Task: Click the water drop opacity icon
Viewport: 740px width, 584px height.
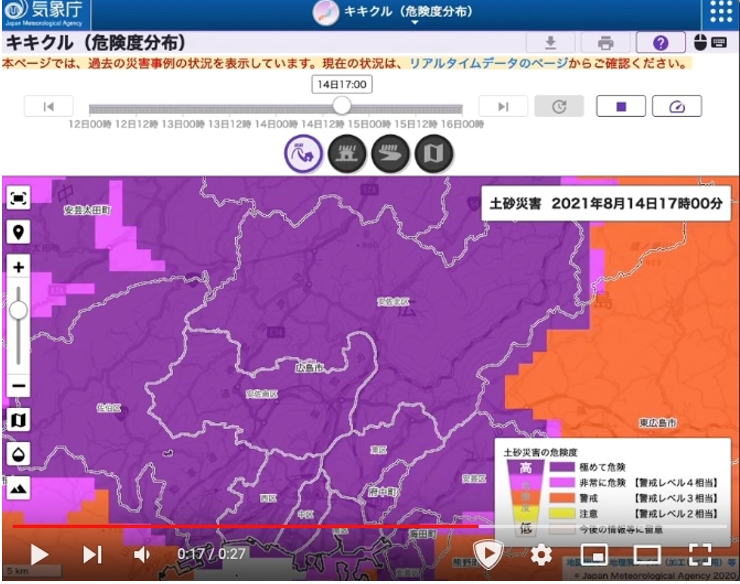Action: coord(19,453)
